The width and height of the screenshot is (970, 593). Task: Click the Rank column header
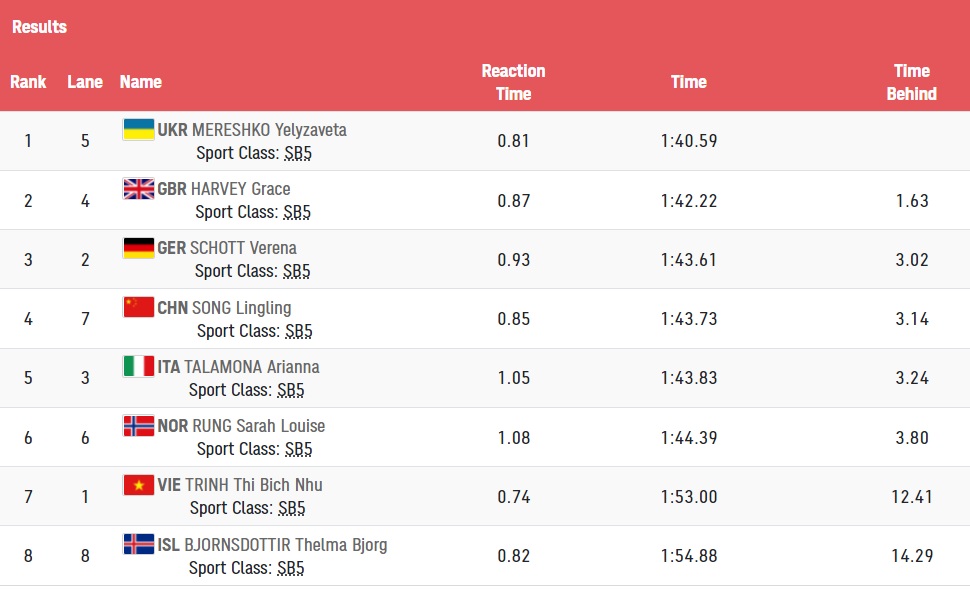28,82
